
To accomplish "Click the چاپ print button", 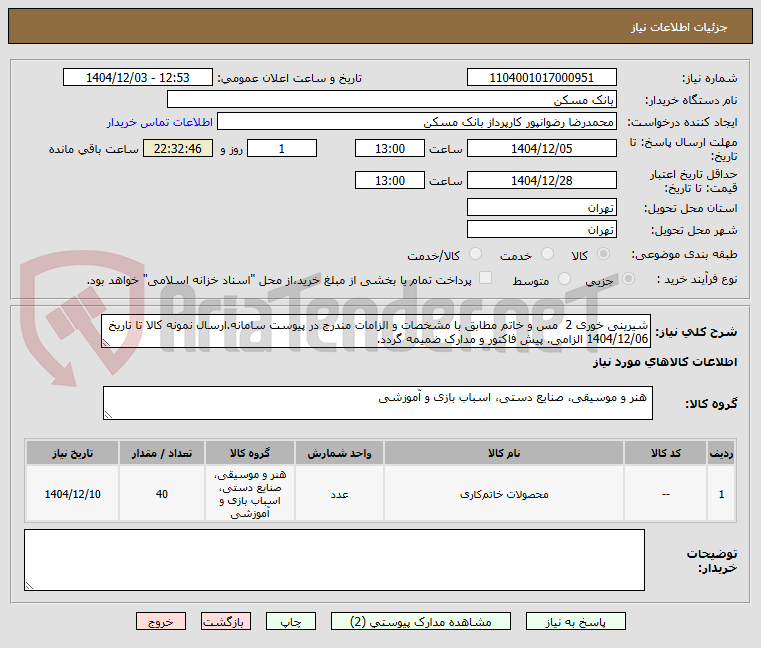I will coord(291,621).
